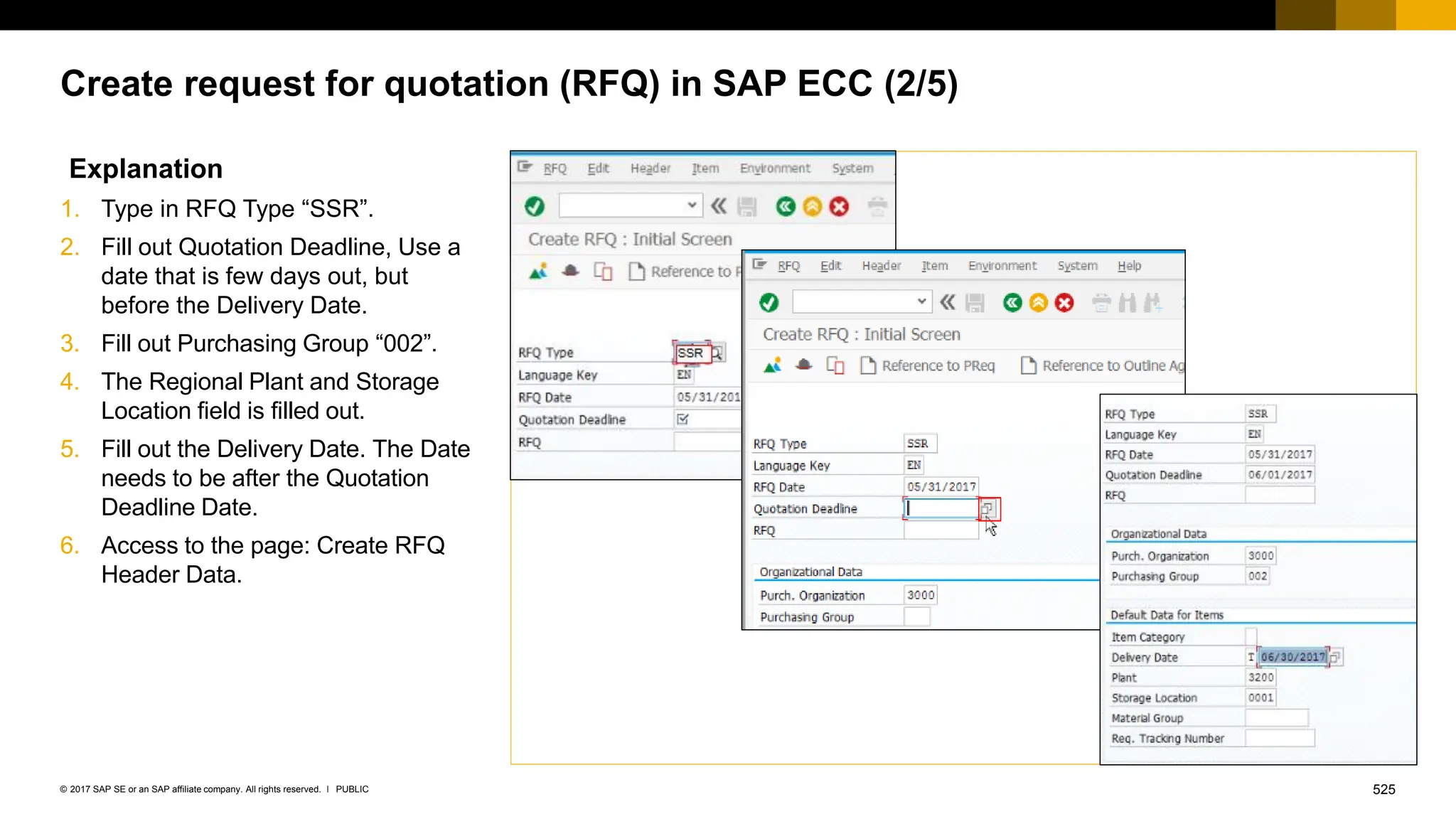Click Purch. Organization 3000 field in right panel

[x=1260, y=555]
